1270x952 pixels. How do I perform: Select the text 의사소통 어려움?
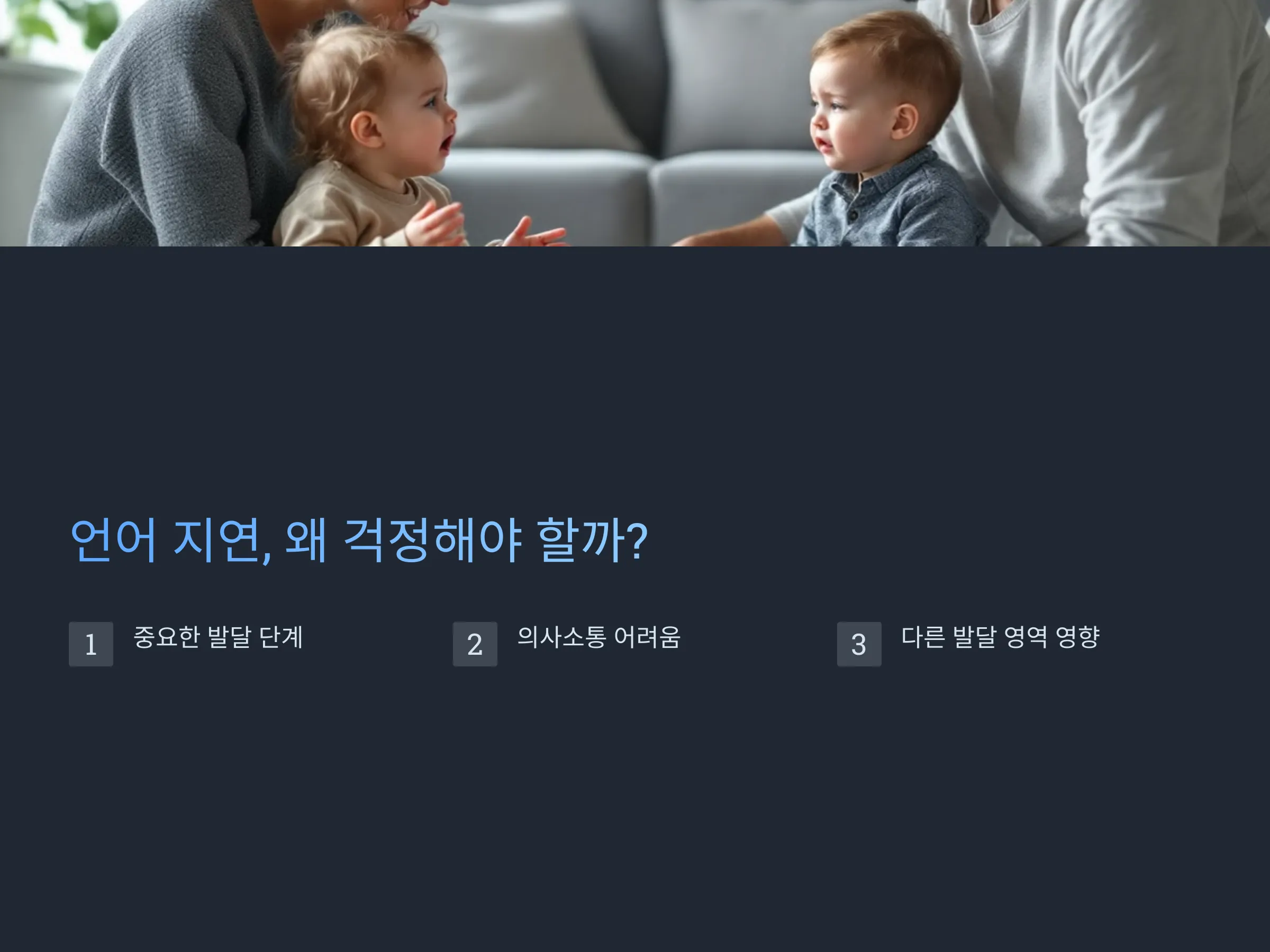tap(599, 637)
